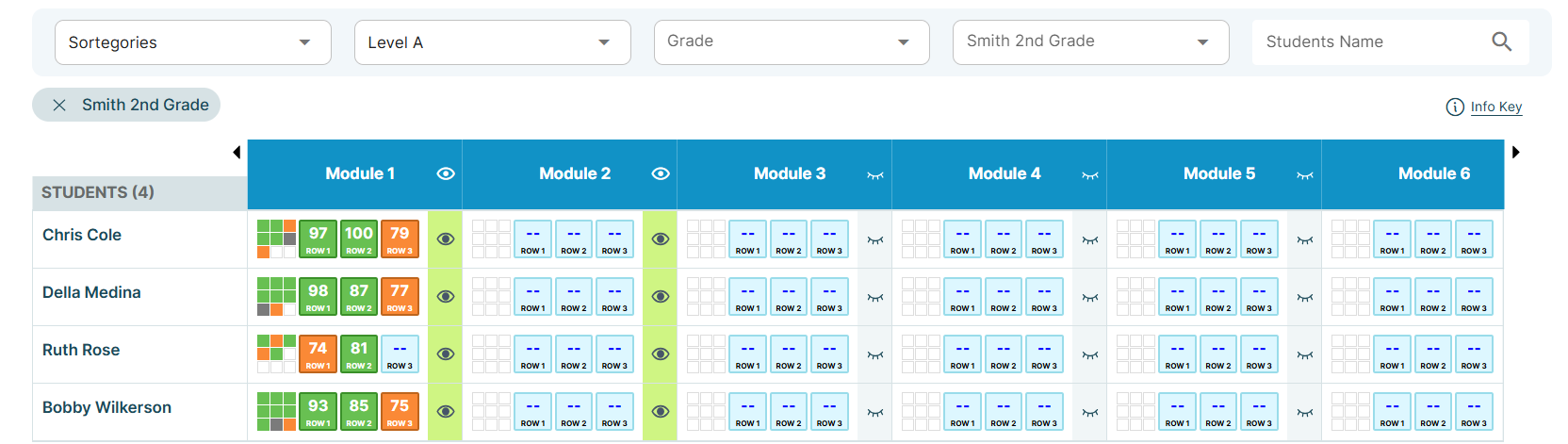Viewport: 1568px width, 444px height.
Task: Open the Sortegories product dropdown
Action: (x=193, y=42)
